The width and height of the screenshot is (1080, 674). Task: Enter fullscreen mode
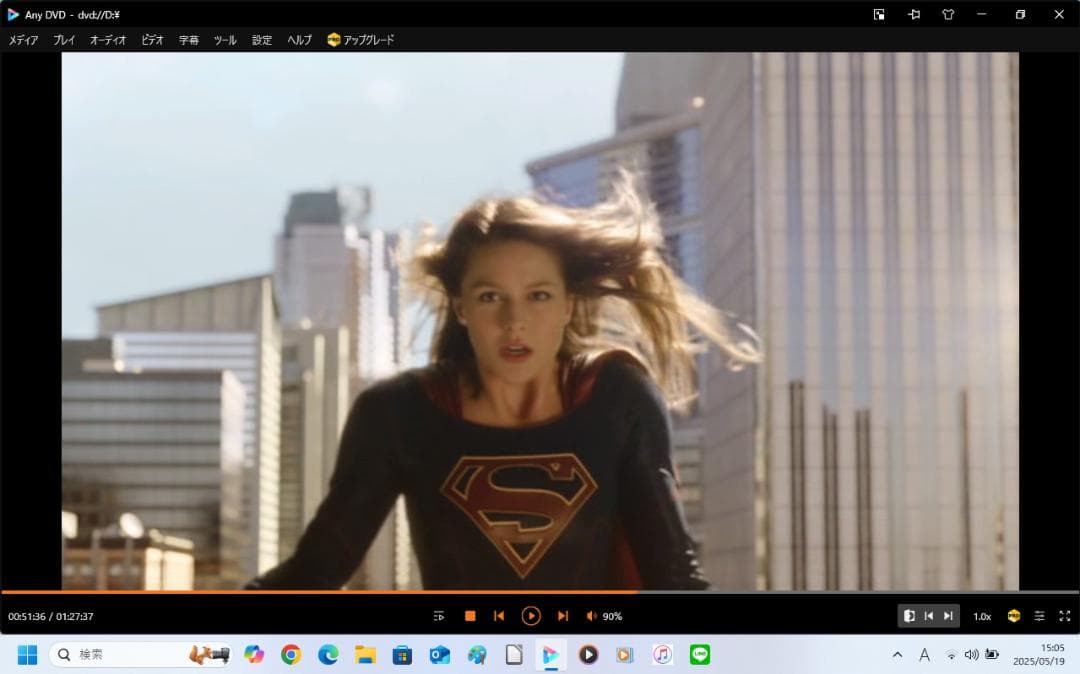pyautogui.click(x=1064, y=616)
